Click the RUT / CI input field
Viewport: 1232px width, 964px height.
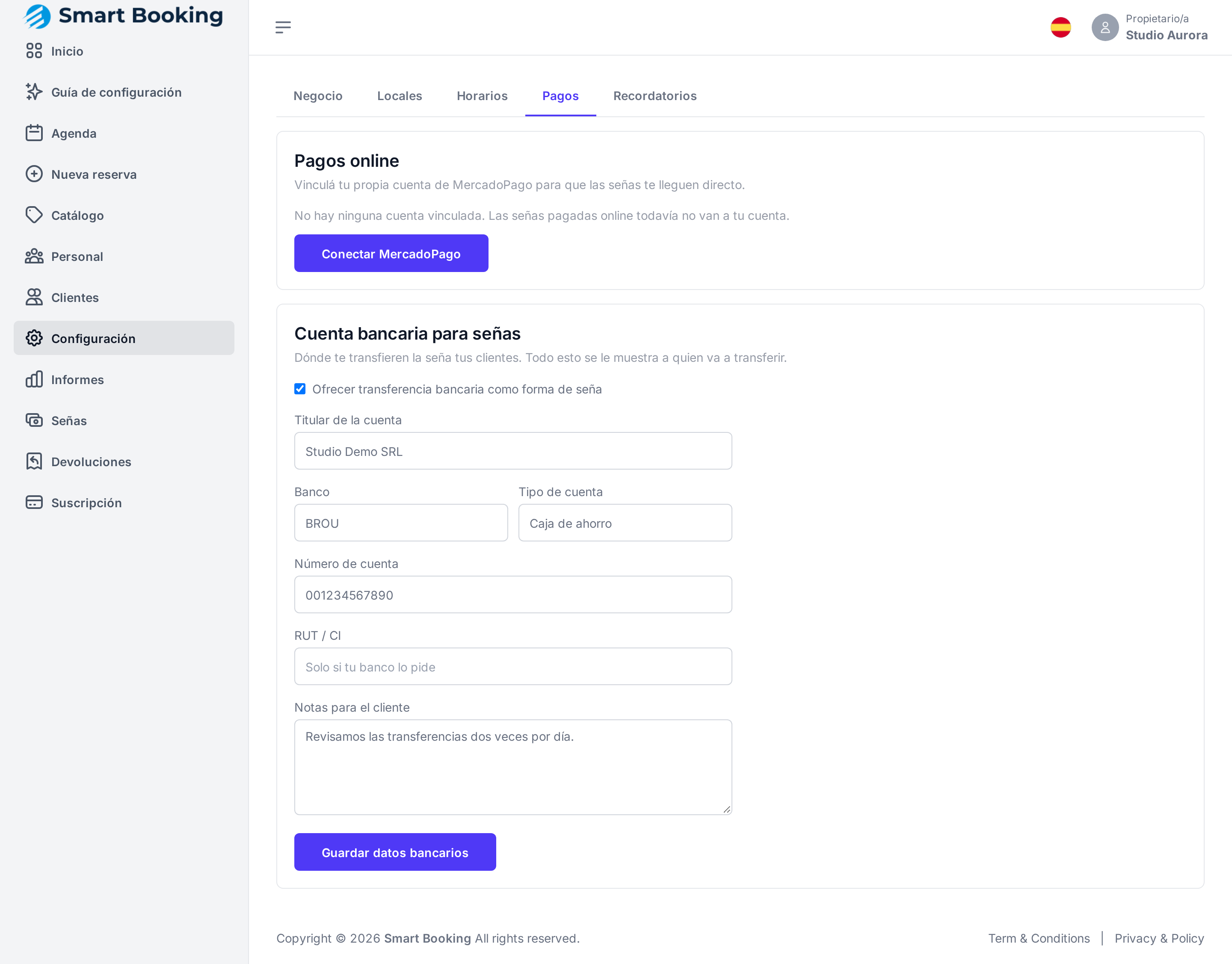click(x=513, y=667)
